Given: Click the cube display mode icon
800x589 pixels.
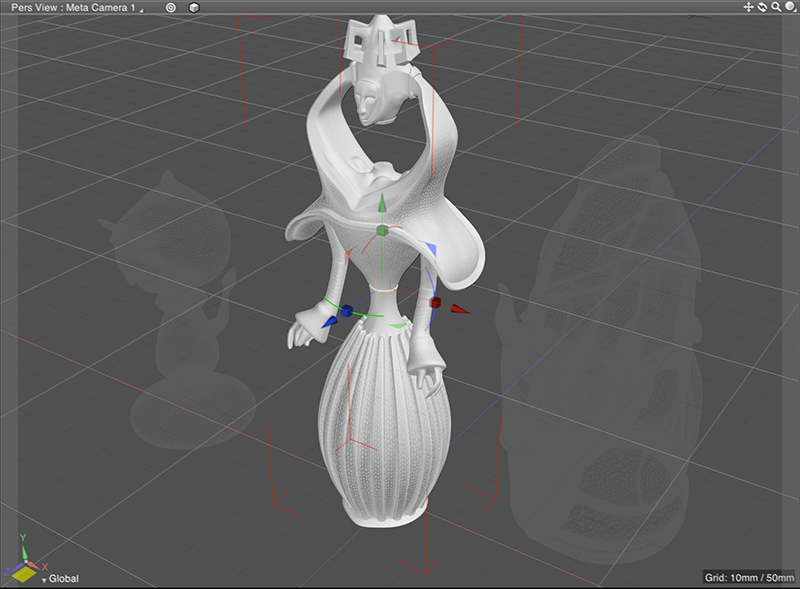Looking at the screenshot, I should pyautogui.click(x=194, y=8).
